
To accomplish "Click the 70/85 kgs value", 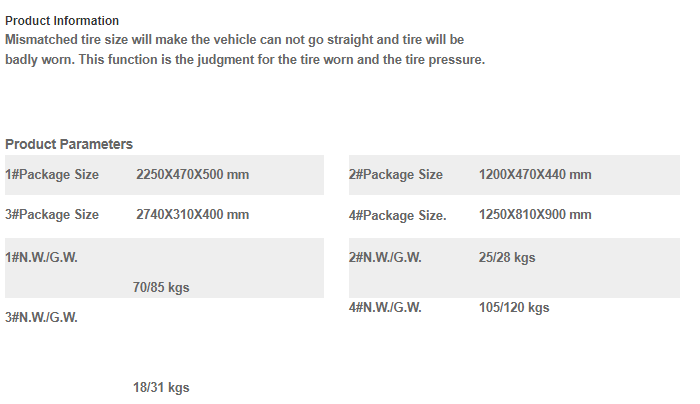I will pos(161,287).
